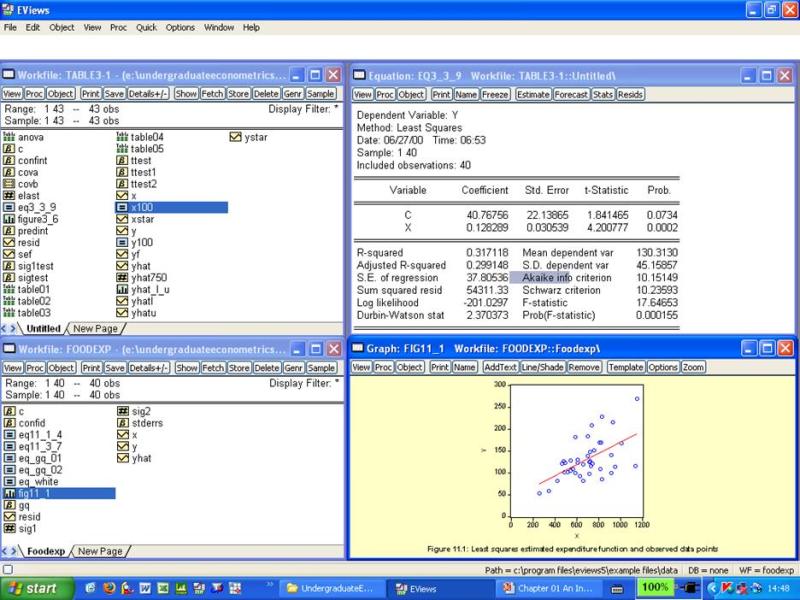Select the elast scalar object icon
The width and height of the screenshot is (800, 600).
[9, 195]
